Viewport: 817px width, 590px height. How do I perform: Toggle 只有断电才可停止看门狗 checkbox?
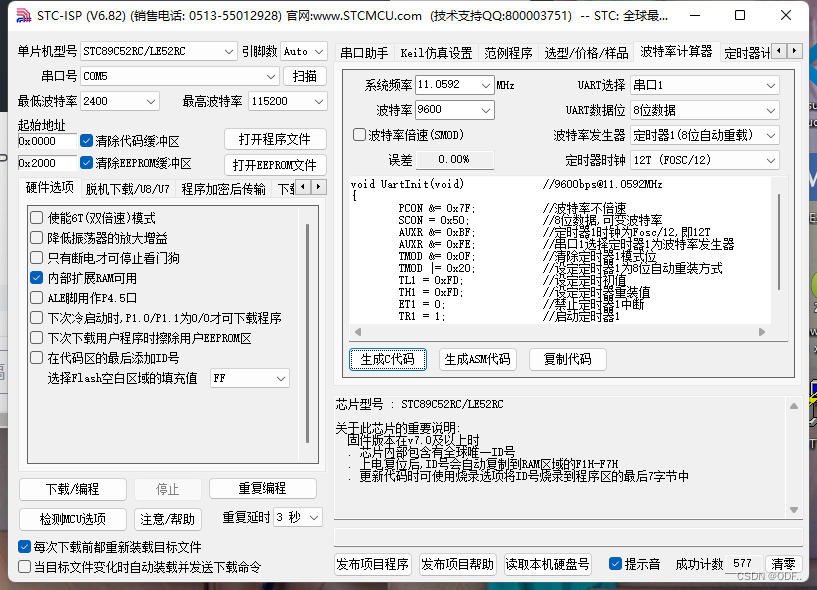(x=36, y=257)
